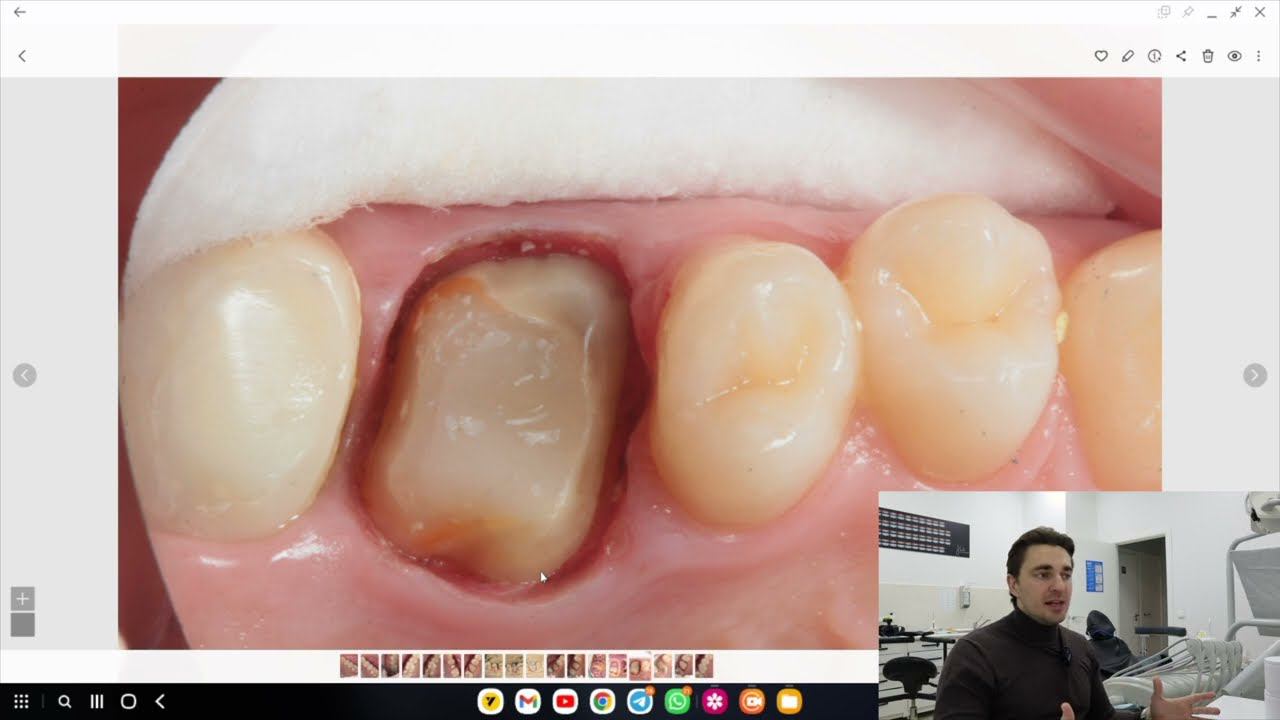Show recent apps with three-bars button
Viewport: 1280px width, 720px height.
(x=97, y=702)
